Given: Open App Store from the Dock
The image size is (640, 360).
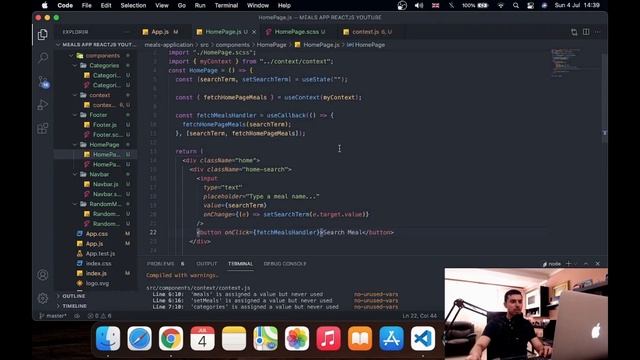Looking at the screenshot, I should click(391, 338).
